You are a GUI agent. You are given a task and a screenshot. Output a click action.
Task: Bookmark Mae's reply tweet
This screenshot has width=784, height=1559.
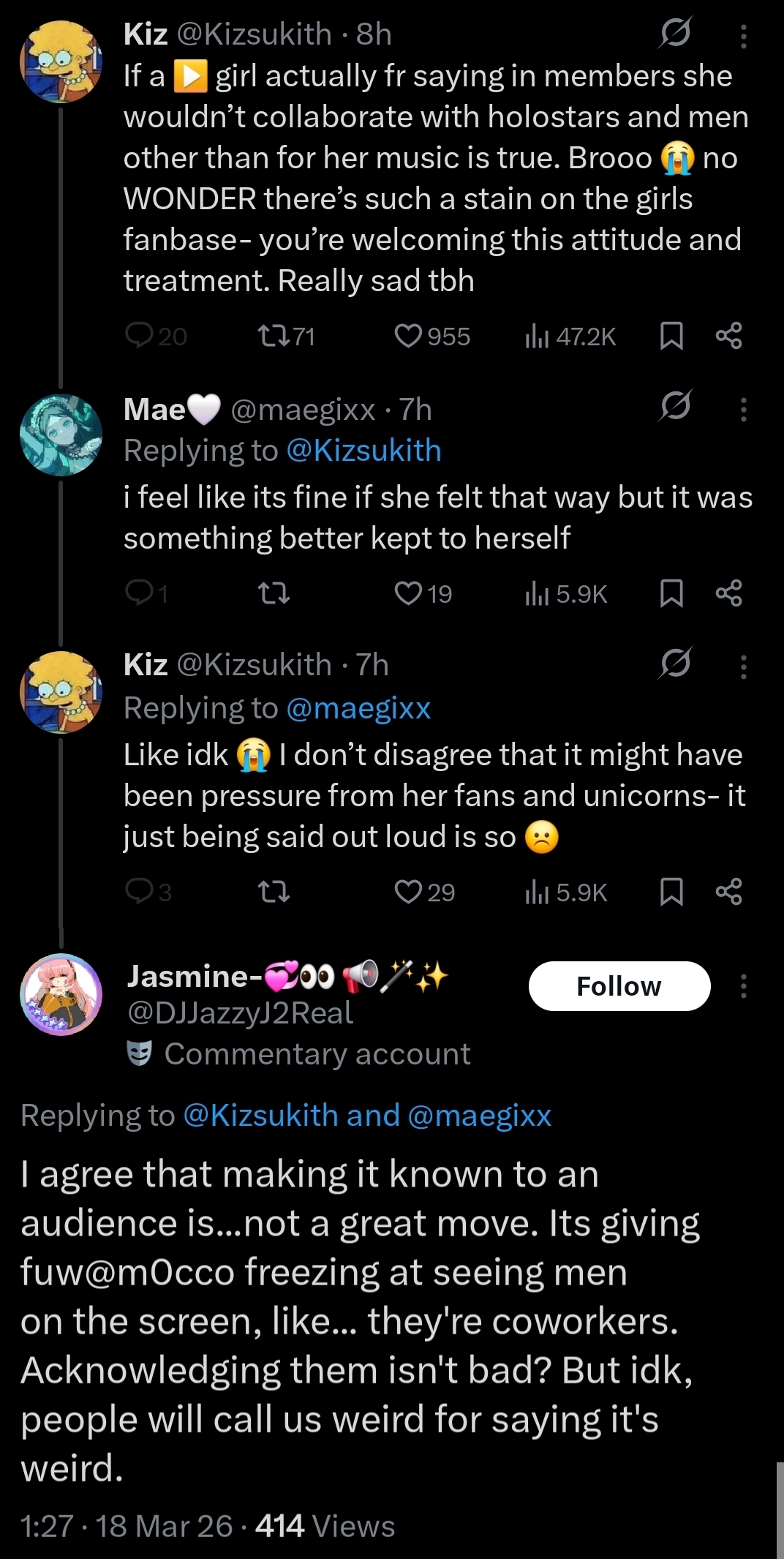tap(671, 593)
